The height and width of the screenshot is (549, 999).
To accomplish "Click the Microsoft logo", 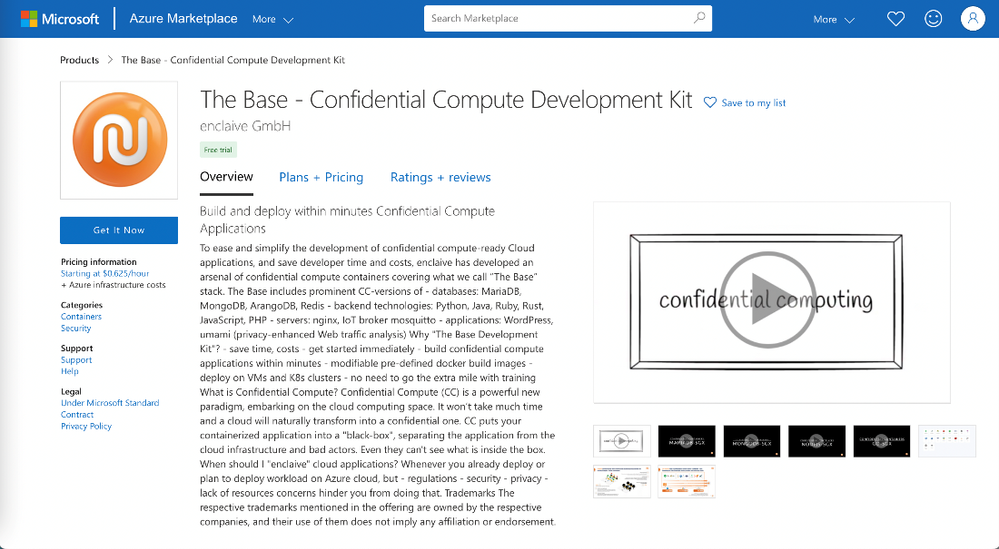I will pos(60,19).
